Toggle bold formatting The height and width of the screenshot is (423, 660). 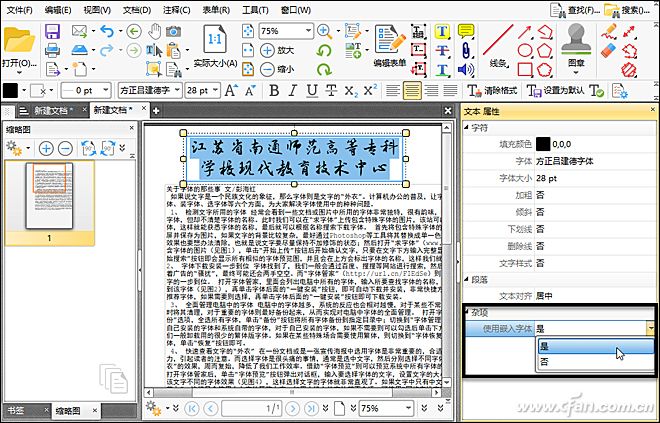274,90
